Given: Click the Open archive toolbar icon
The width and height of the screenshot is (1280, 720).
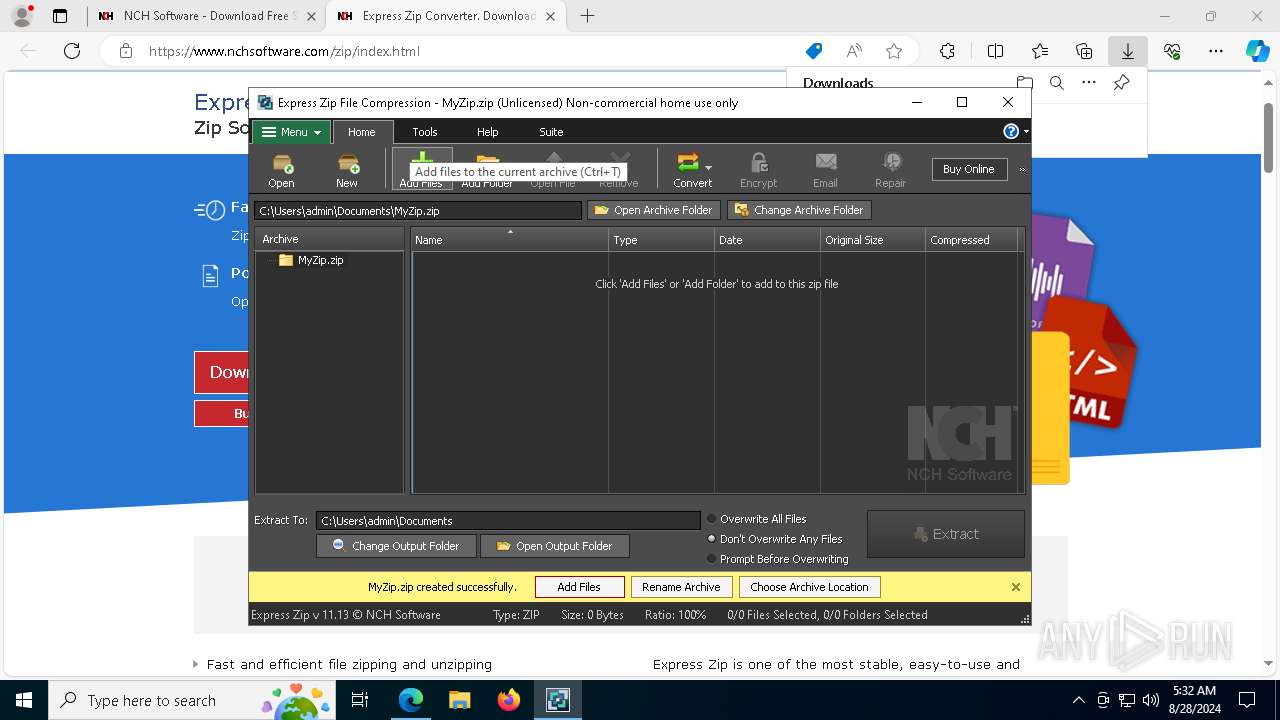Looking at the screenshot, I should pyautogui.click(x=281, y=169).
